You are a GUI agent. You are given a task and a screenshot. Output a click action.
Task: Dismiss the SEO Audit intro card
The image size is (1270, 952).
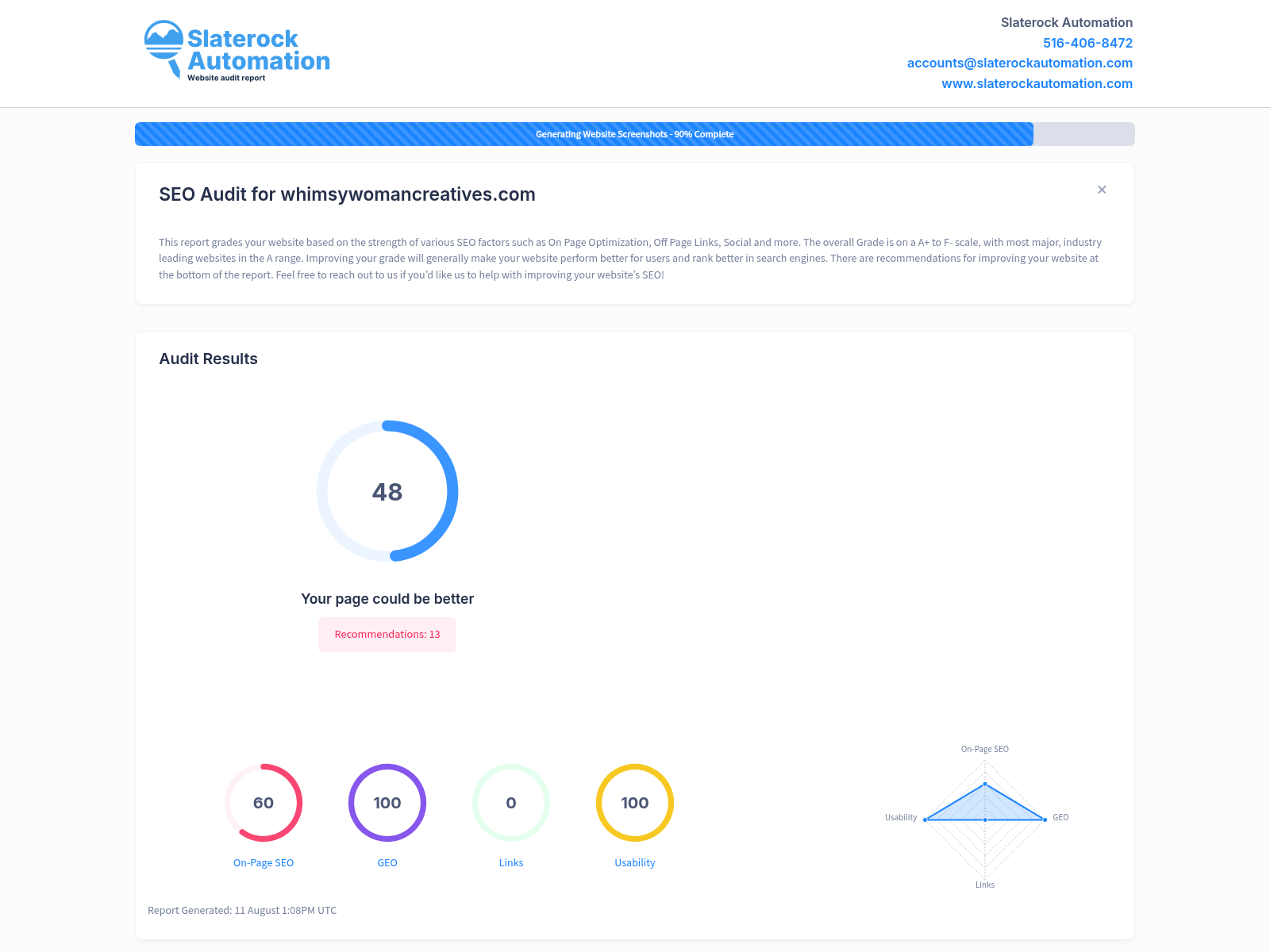tap(1102, 190)
